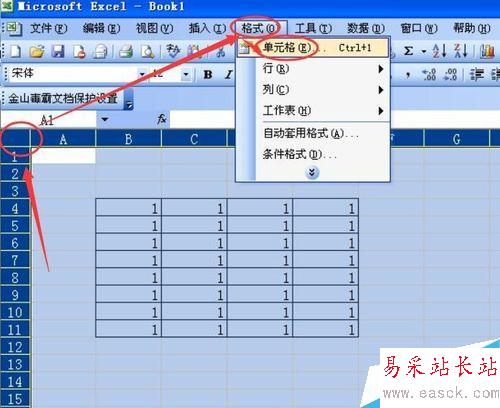Screen dimensions: 500x408
Task: Expand the 列(C) submenu
Action: (x=381, y=90)
